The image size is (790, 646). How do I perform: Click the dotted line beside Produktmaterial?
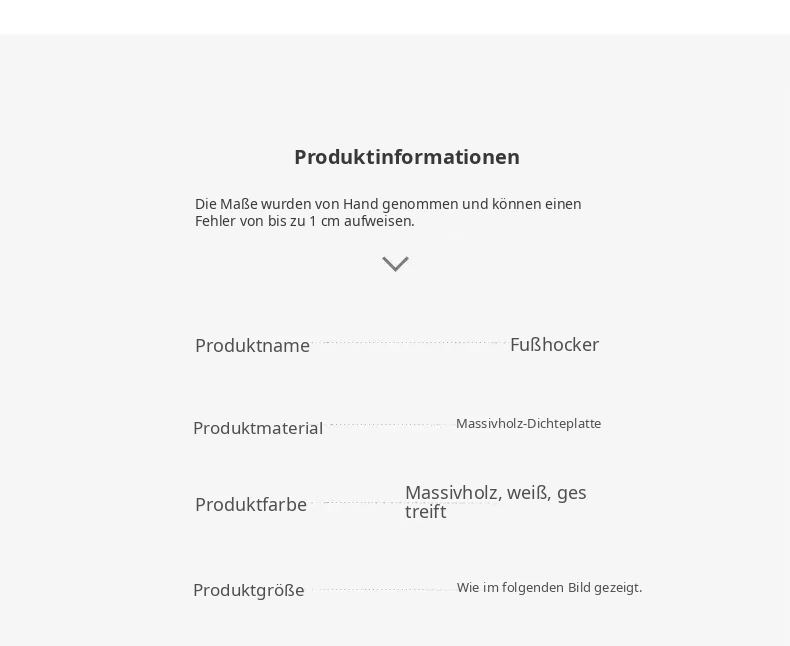click(x=389, y=425)
